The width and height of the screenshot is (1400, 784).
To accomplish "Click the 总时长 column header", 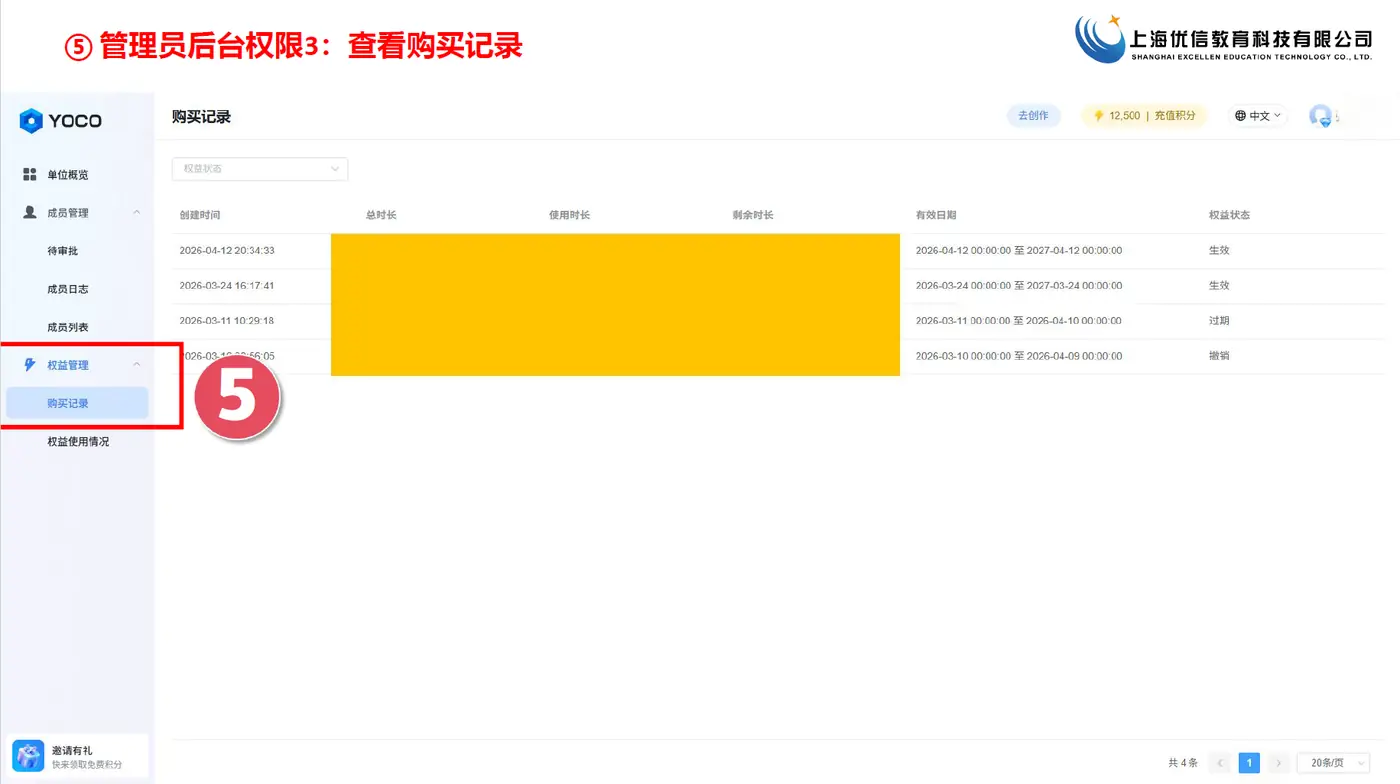I will point(381,215).
